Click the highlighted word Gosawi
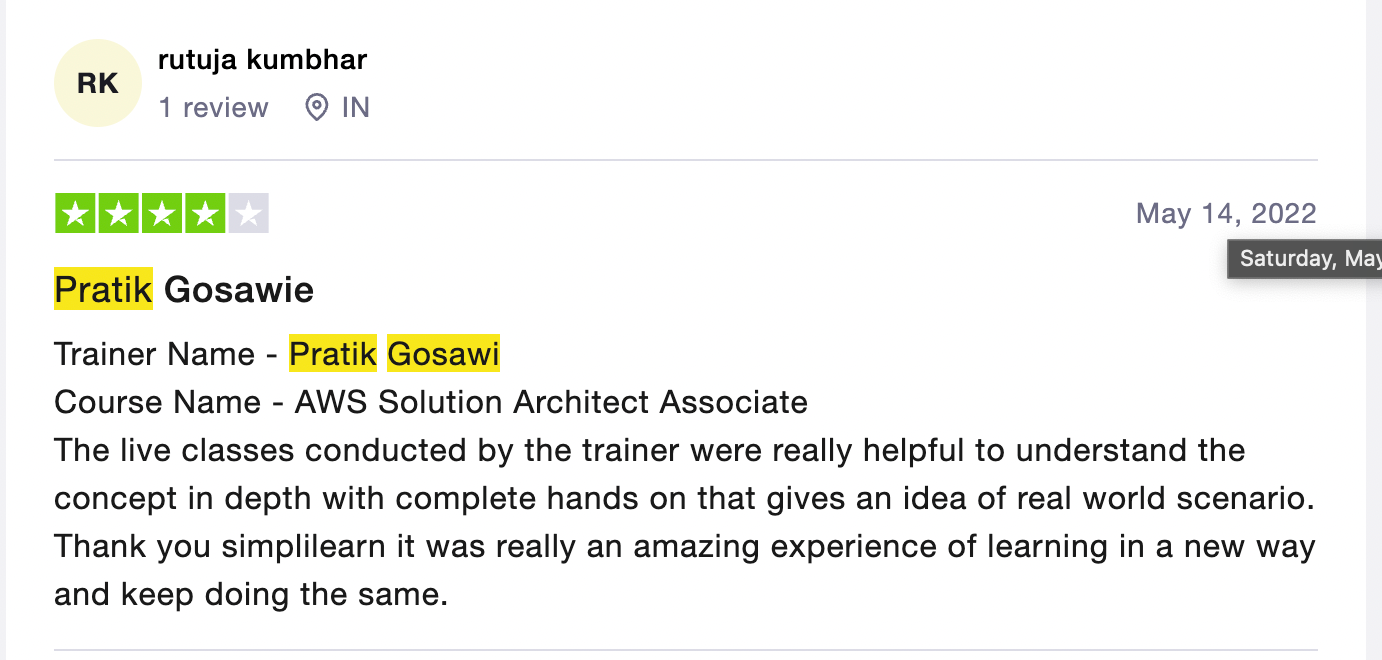 click(x=443, y=354)
